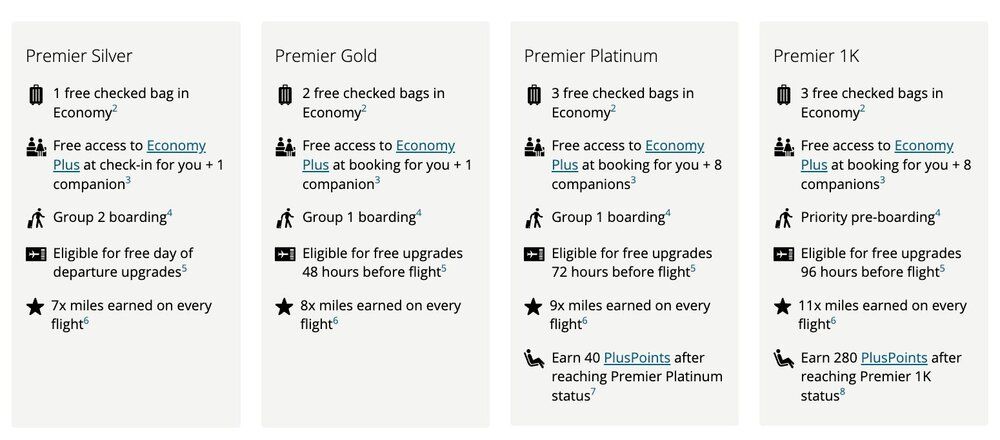Click the star miles icon in Premier Gold
Screen dimensions: 1000x440
285,307
